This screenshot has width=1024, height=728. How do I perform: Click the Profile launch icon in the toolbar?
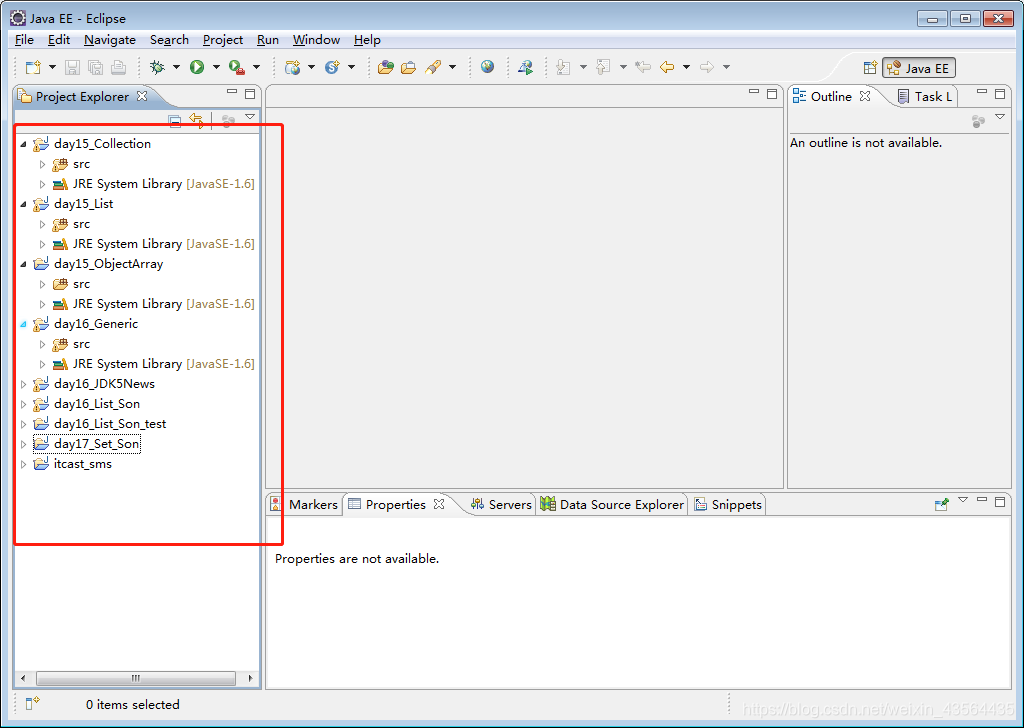click(526, 67)
